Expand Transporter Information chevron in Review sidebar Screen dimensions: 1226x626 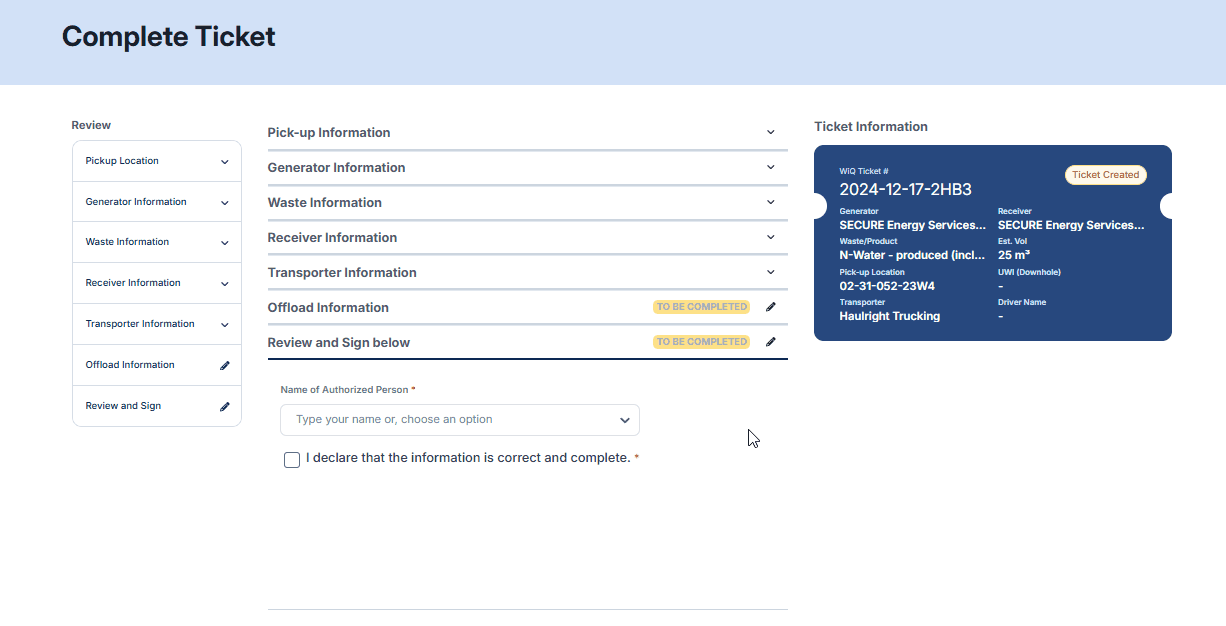(225, 325)
